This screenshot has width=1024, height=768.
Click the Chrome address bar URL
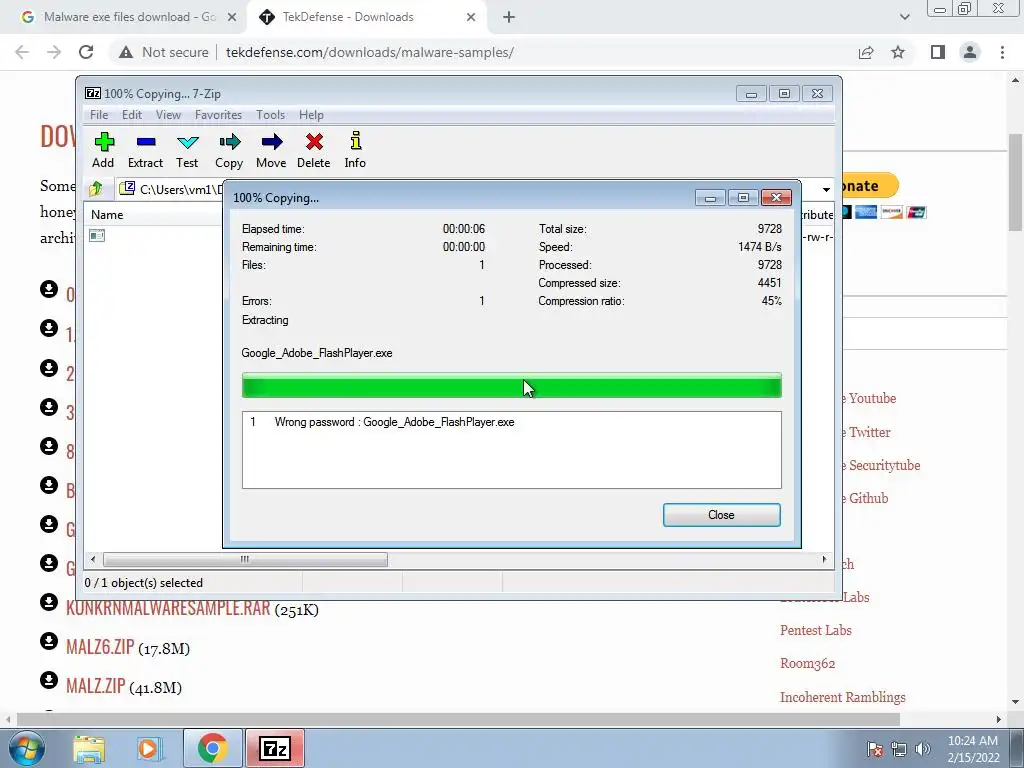370,52
